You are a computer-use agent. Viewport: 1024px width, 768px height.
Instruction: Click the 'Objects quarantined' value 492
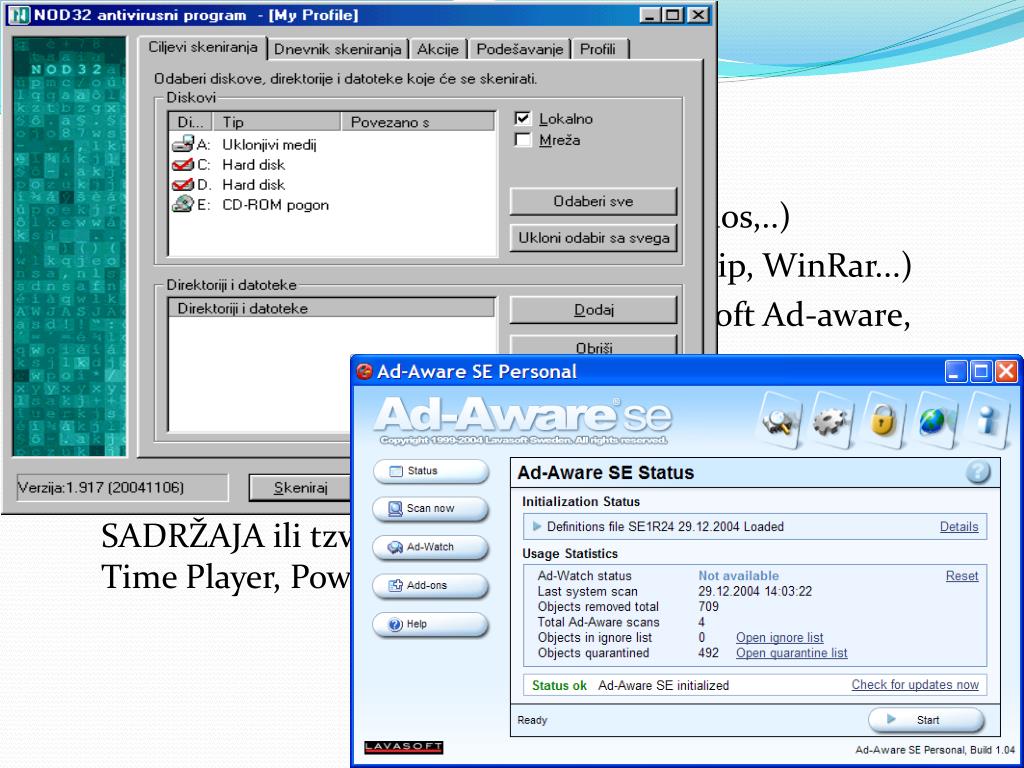click(x=709, y=653)
